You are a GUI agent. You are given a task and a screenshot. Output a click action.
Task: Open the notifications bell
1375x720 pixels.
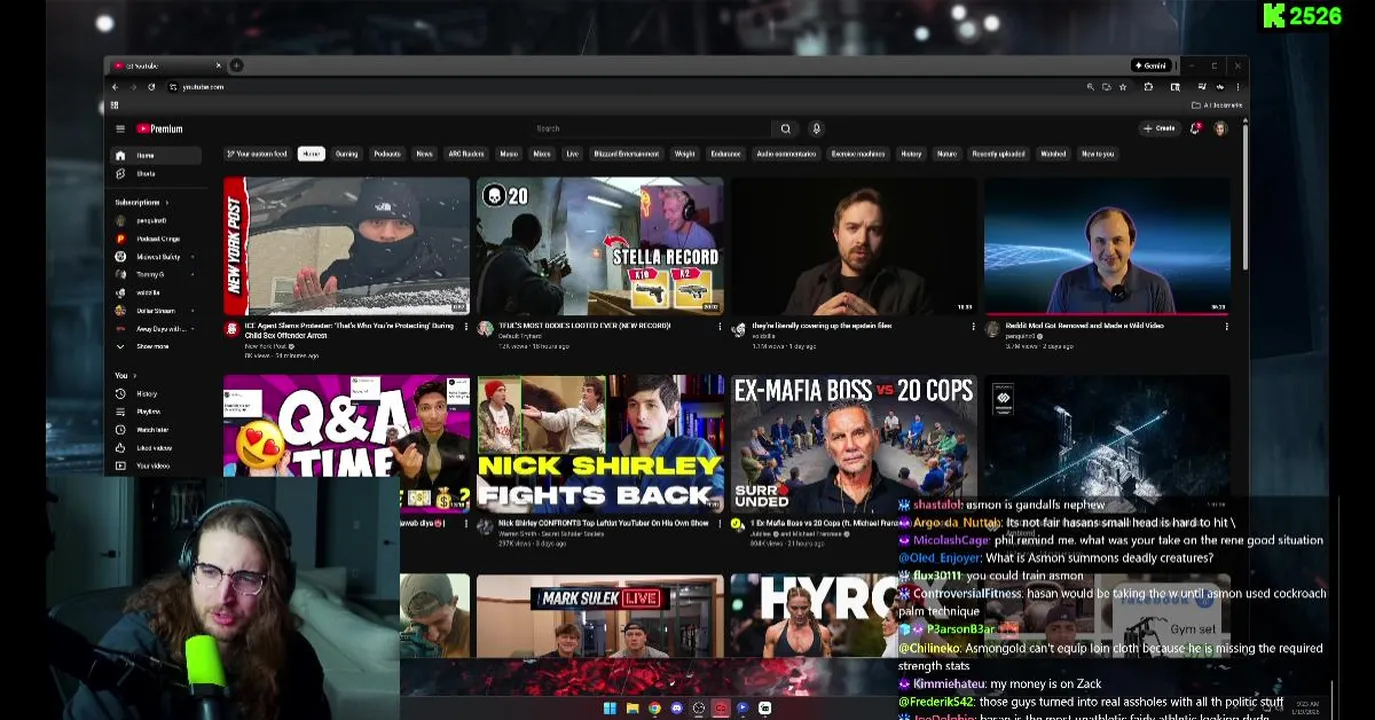1195,129
